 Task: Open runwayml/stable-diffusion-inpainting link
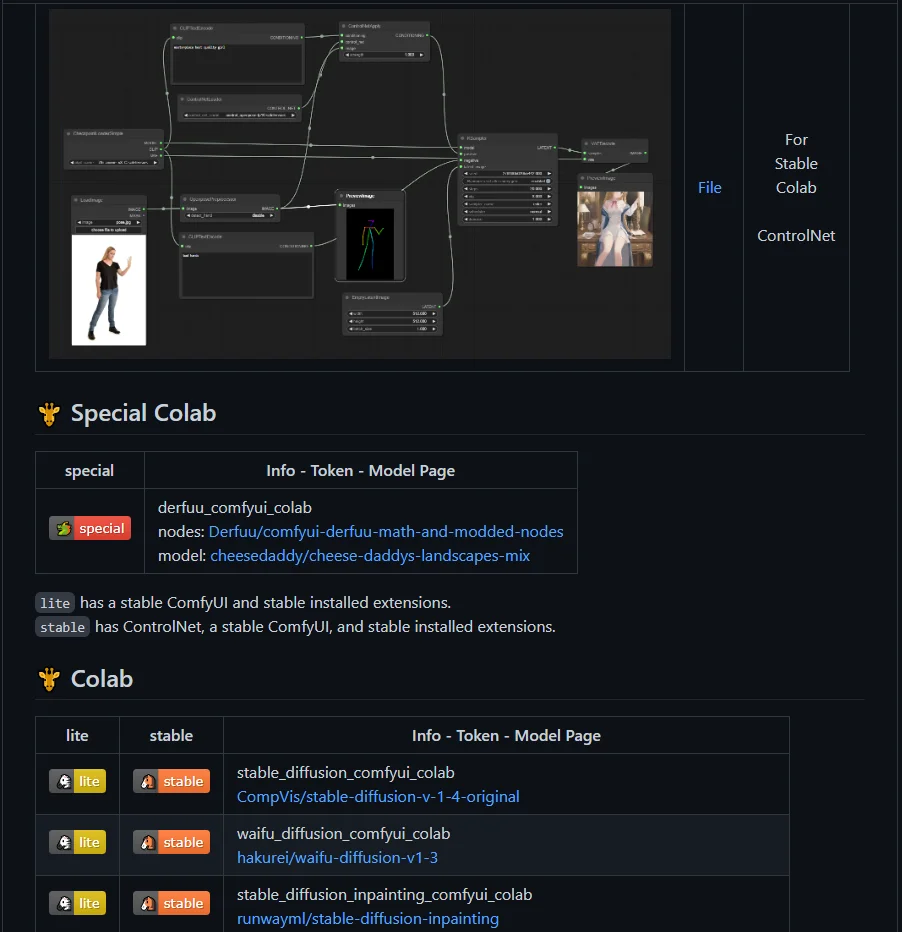click(x=368, y=919)
